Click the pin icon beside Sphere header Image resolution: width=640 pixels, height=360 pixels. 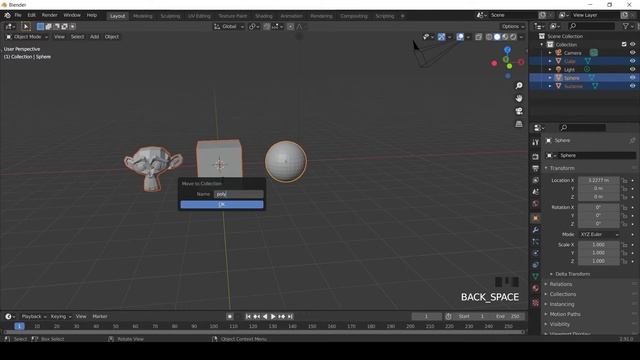coord(632,140)
